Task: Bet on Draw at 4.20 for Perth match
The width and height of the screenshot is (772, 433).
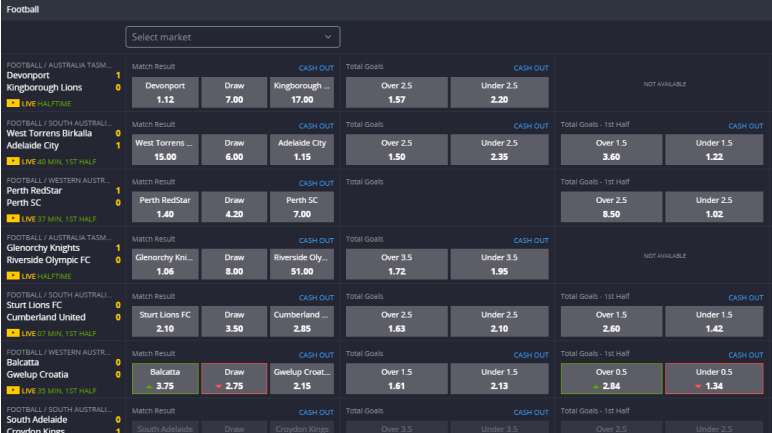Action: pyautogui.click(x=234, y=207)
